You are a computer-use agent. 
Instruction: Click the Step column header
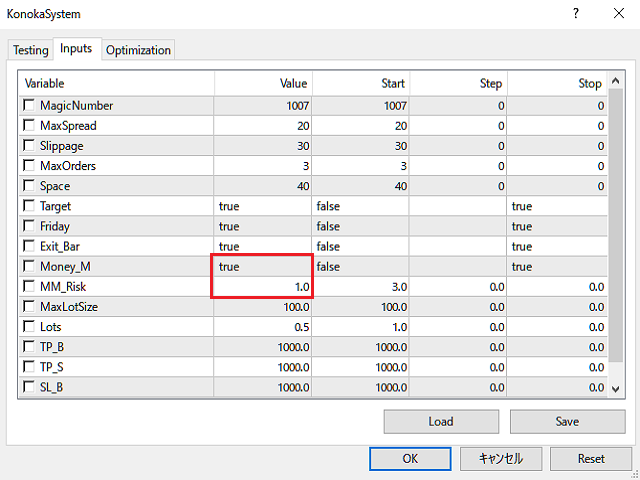point(459,84)
